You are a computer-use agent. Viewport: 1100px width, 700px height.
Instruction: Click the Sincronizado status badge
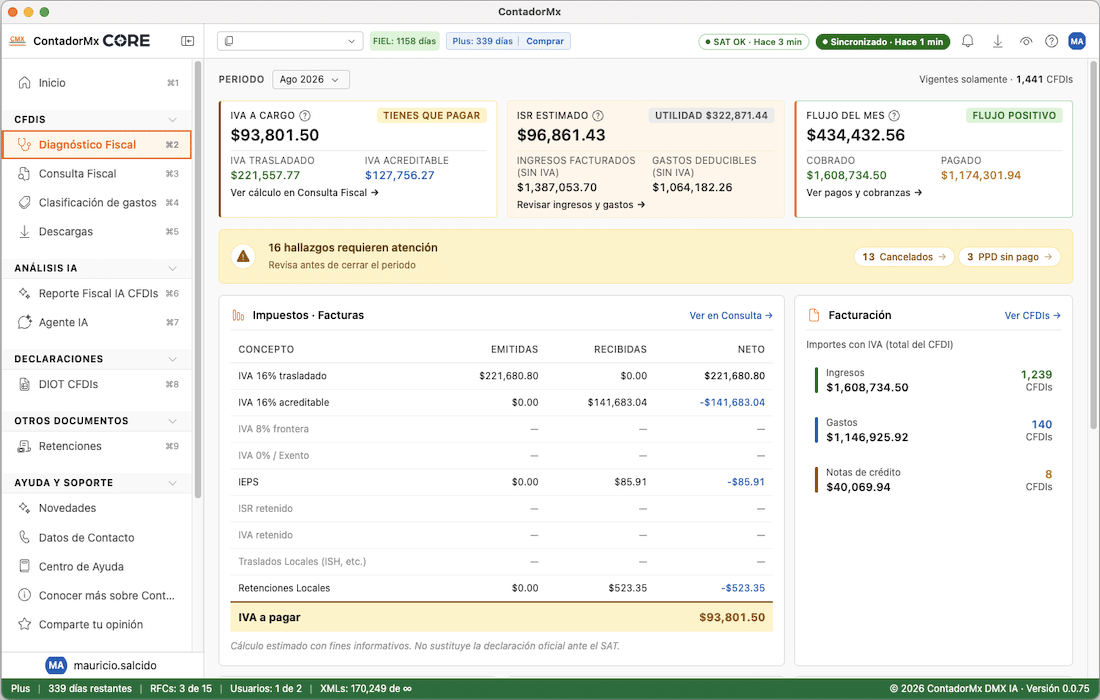[x=883, y=42]
